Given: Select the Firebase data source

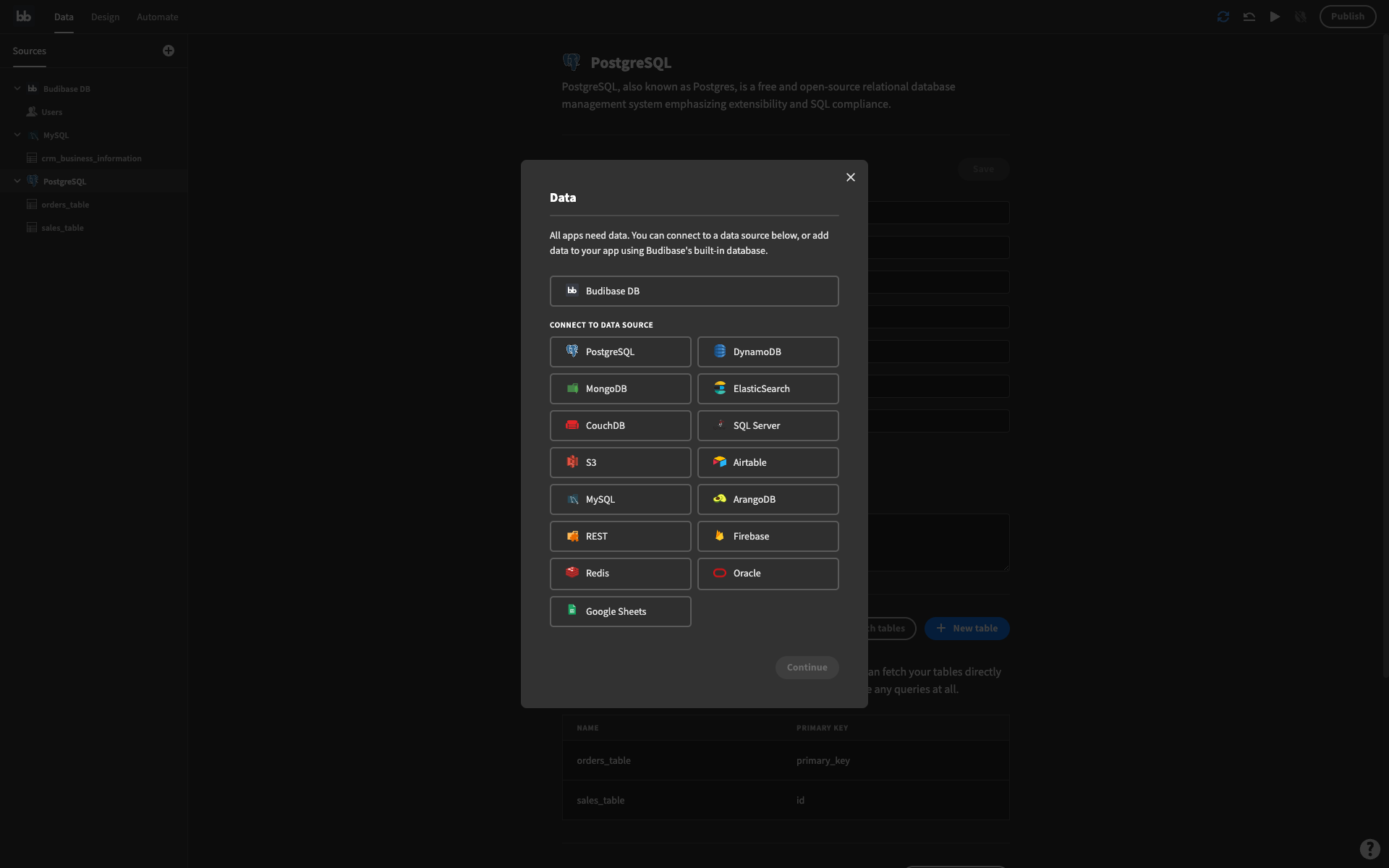Looking at the screenshot, I should [768, 536].
